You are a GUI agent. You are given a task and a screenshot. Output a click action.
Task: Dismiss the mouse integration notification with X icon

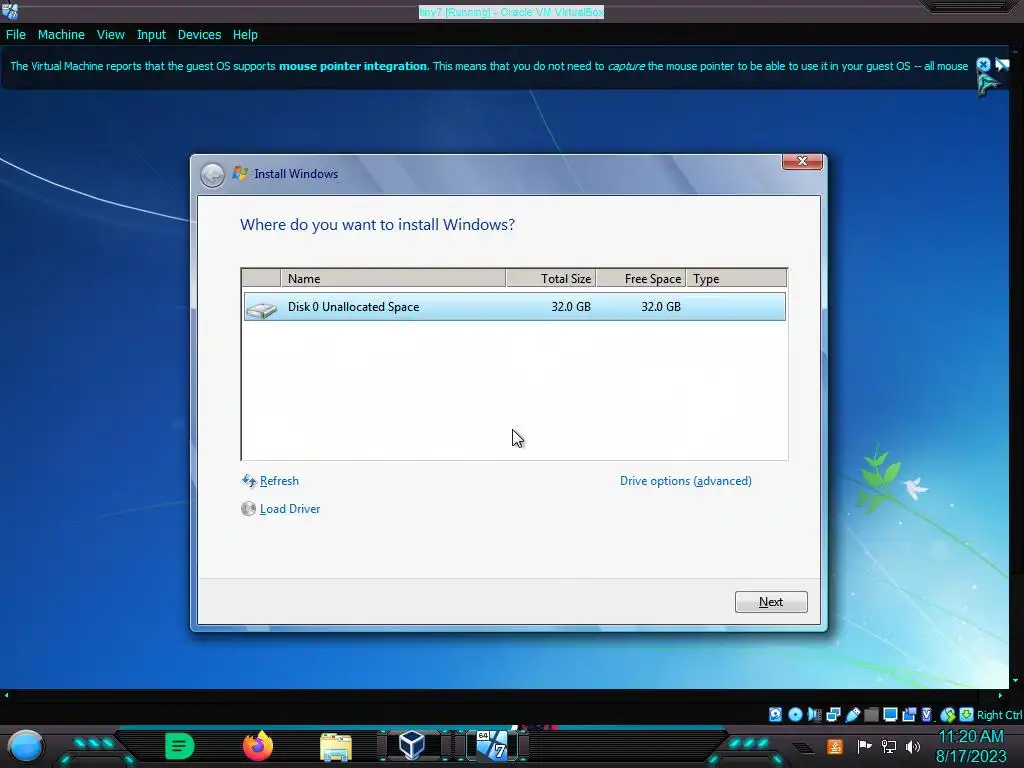coord(983,65)
